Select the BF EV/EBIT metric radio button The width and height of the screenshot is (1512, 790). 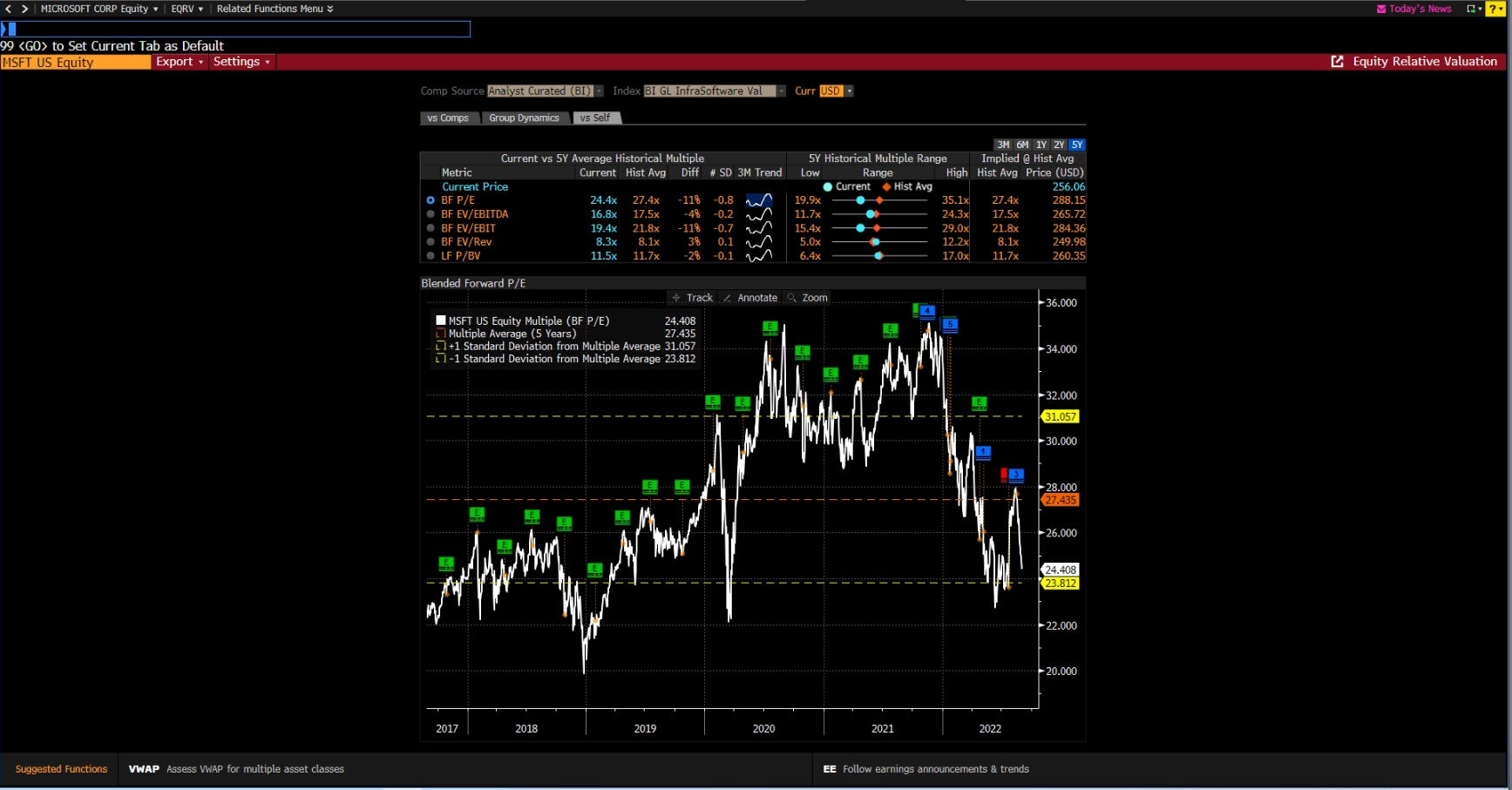pos(431,228)
